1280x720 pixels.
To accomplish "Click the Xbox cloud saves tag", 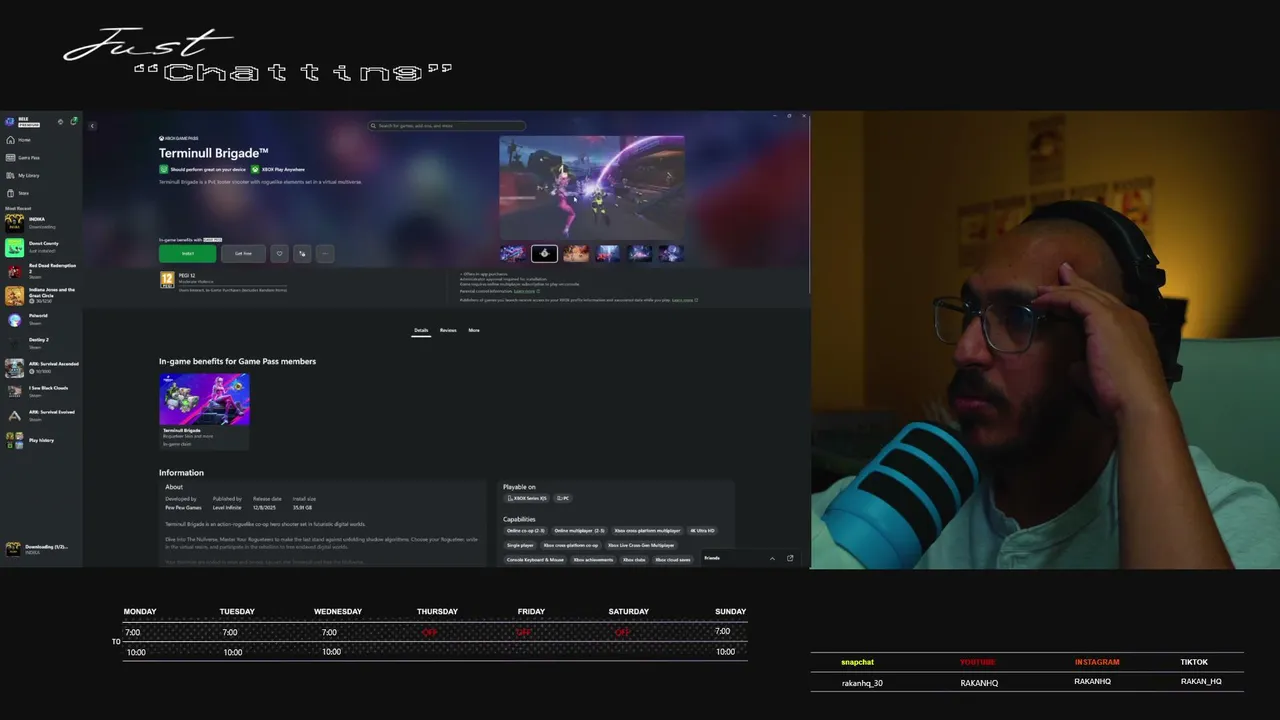I will point(673,560).
